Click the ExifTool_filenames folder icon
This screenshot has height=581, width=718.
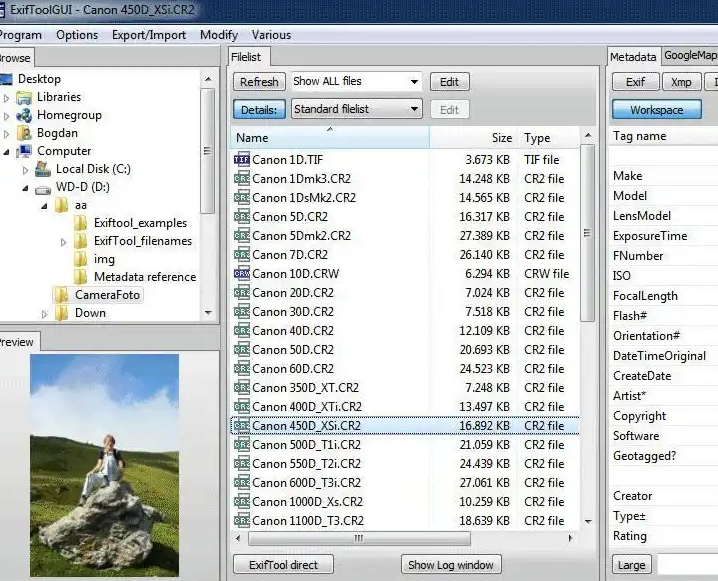point(81,241)
